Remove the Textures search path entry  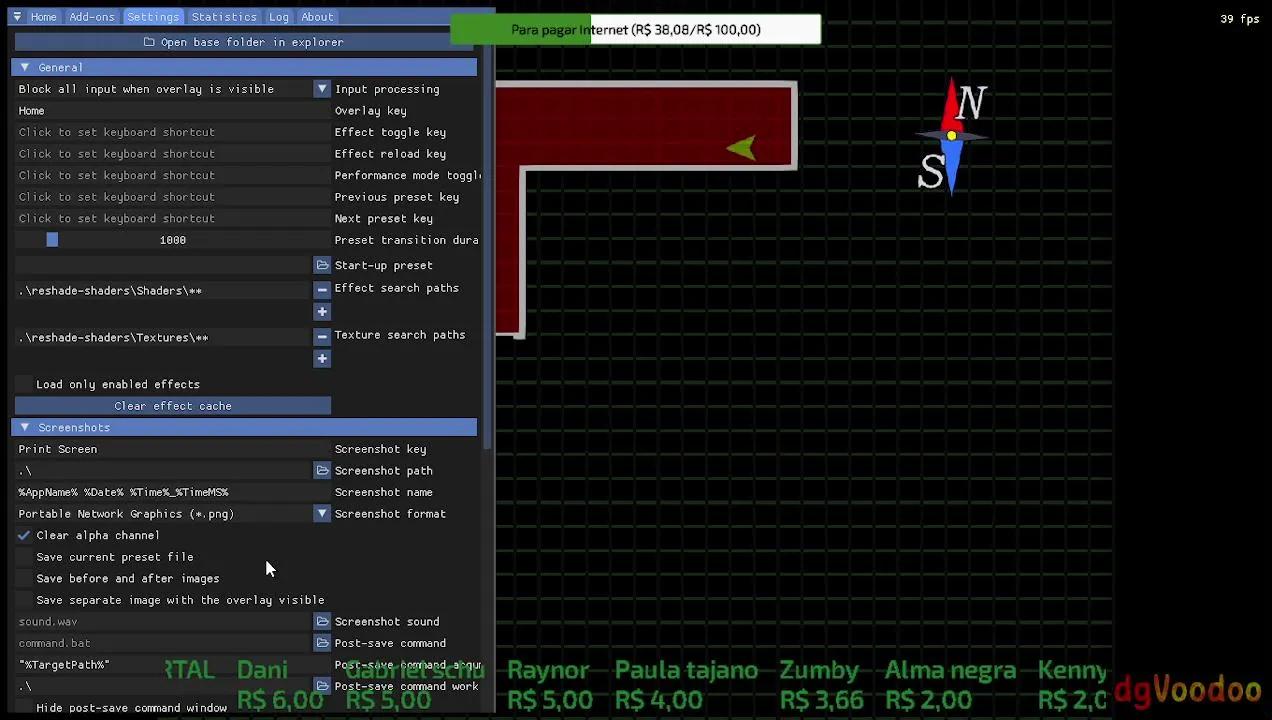point(322,337)
